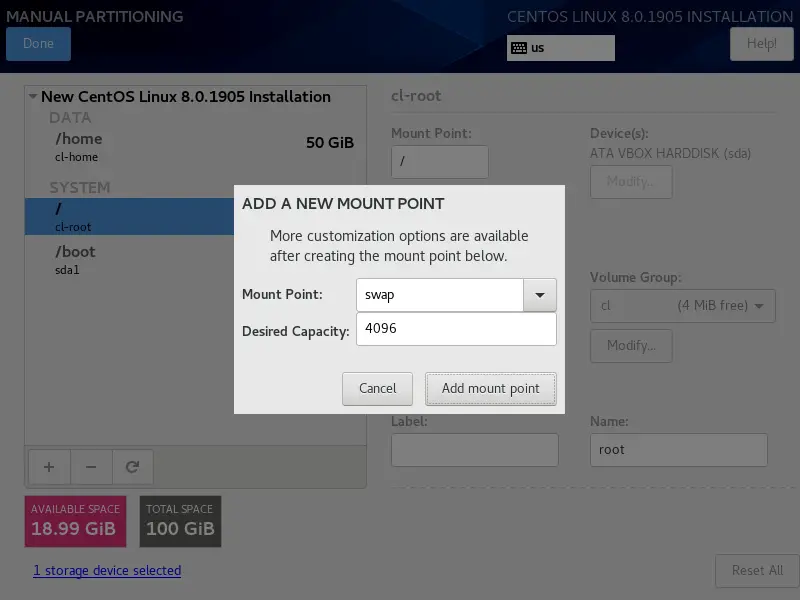
Task: Cancel the new mount point dialog
Action: [377, 388]
